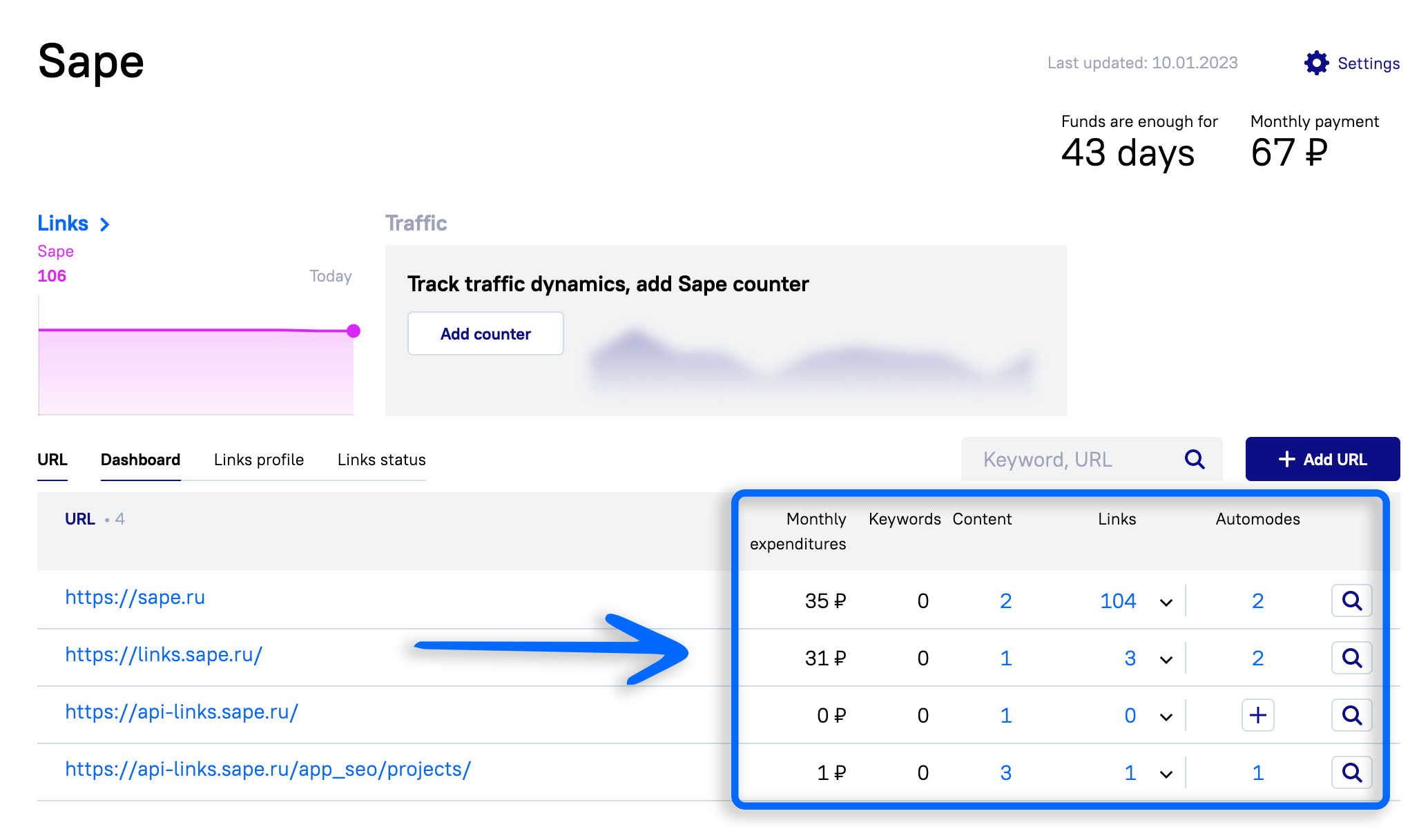
Task: Open content count 2 for https://sape.ru
Action: click(1005, 601)
